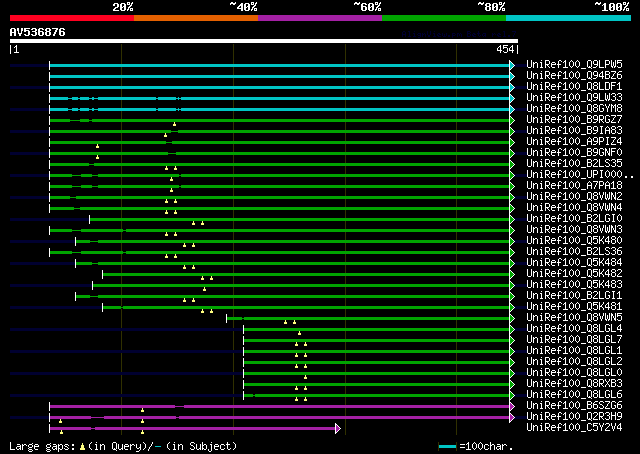The height and width of the screenshot is (454, 640).
Task: Click the UniRef100_Q94BZ6 hit label
Action: pyautogui.click(x=574, y=75)
